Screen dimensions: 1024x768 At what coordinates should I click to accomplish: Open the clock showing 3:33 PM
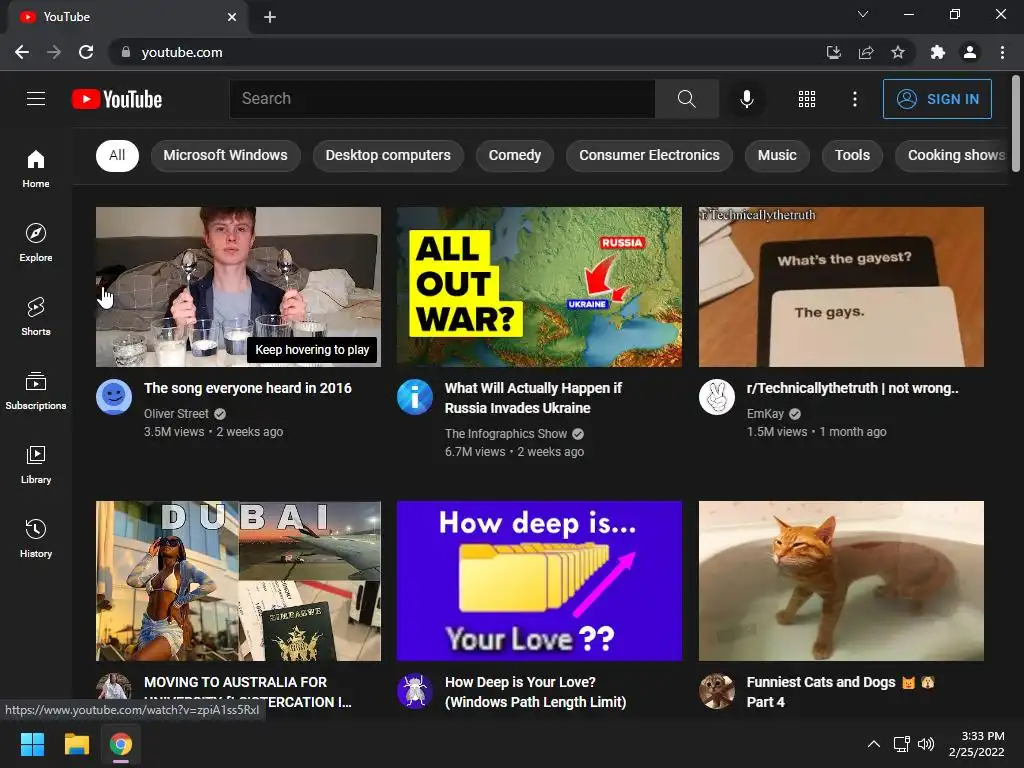tap(976, 744)
